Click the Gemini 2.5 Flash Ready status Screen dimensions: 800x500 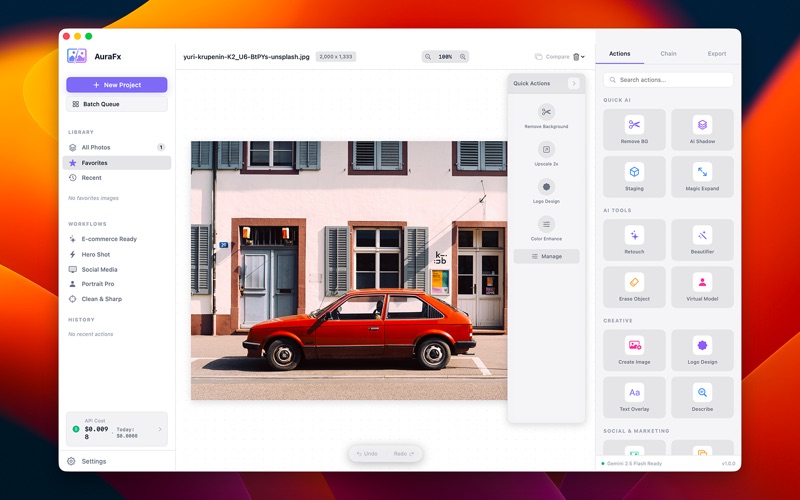pyautogui.click(x=632, y=464)
